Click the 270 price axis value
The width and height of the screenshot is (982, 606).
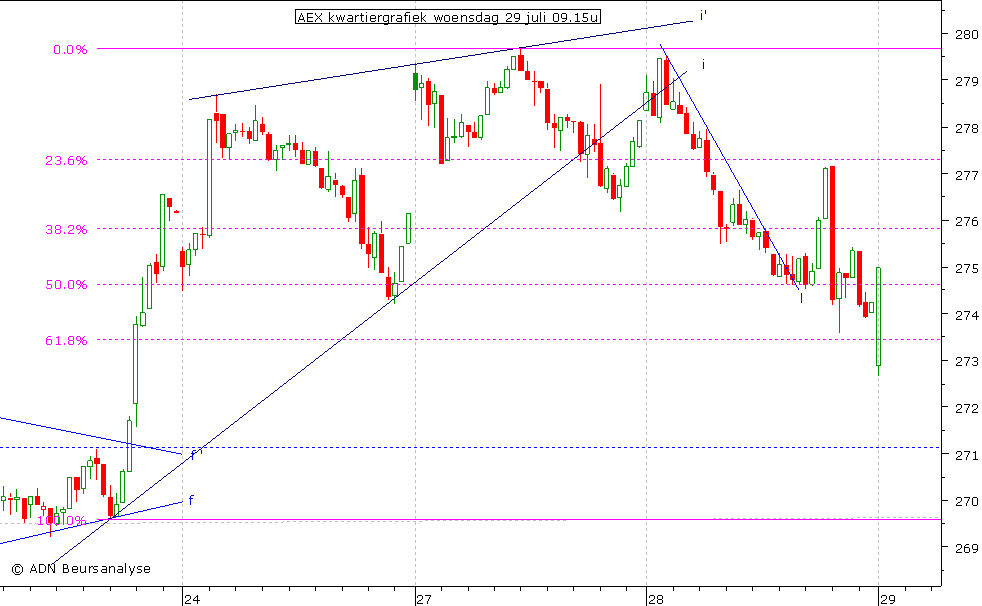point(966,501)
